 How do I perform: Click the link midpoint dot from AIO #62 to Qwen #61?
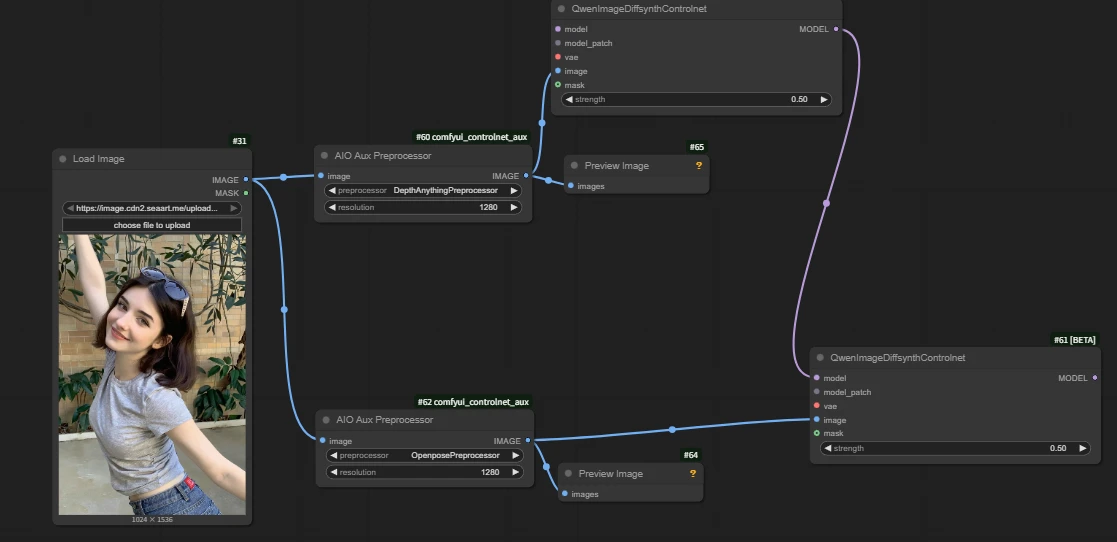(x=672, y=429)
